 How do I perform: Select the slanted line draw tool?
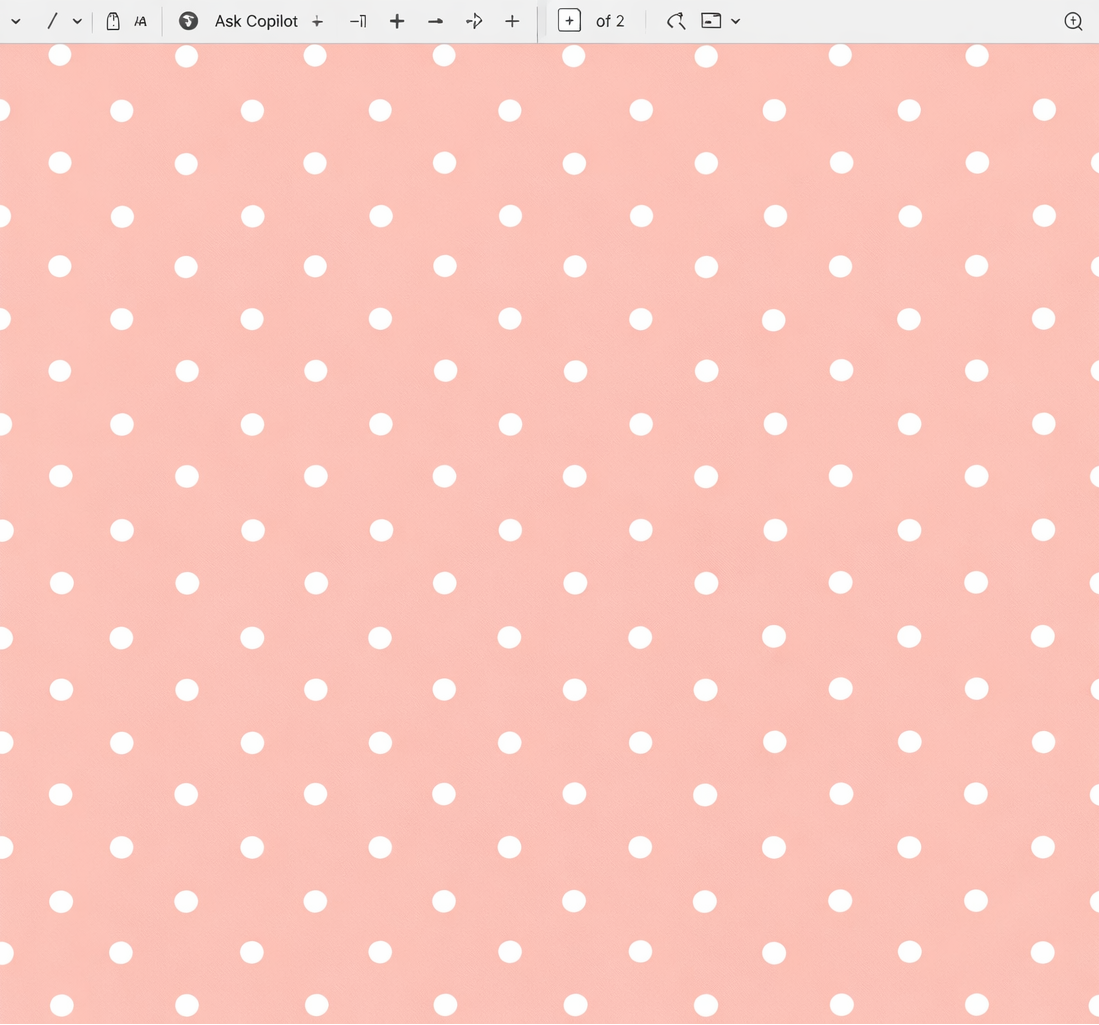52,21
